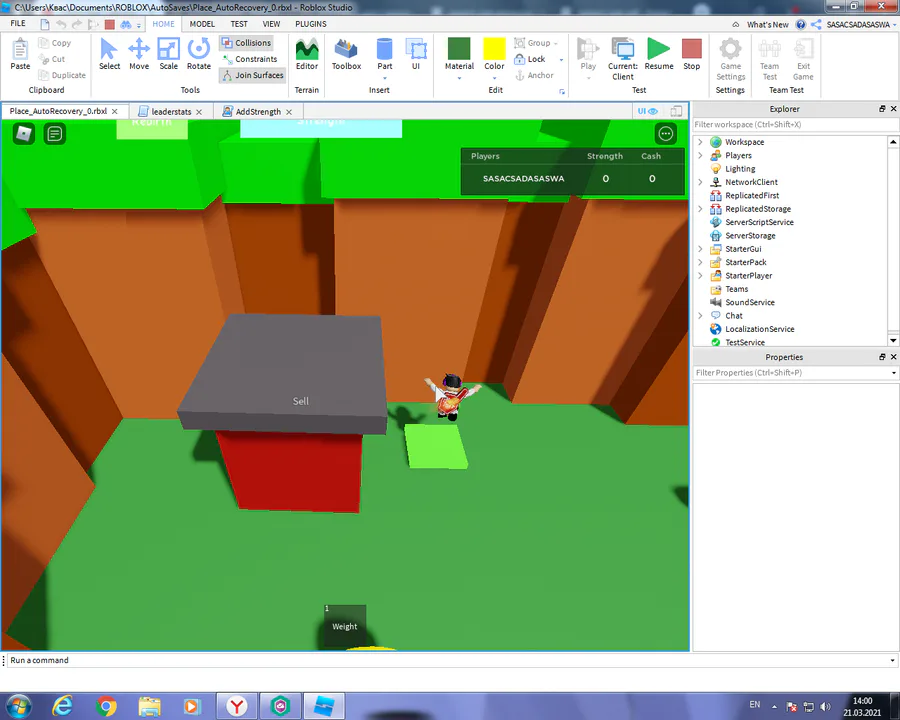Switch to the MODEL ribbon tab
Image resolution: width=900 pixels, height=720 pixels.
pos(202,24)
